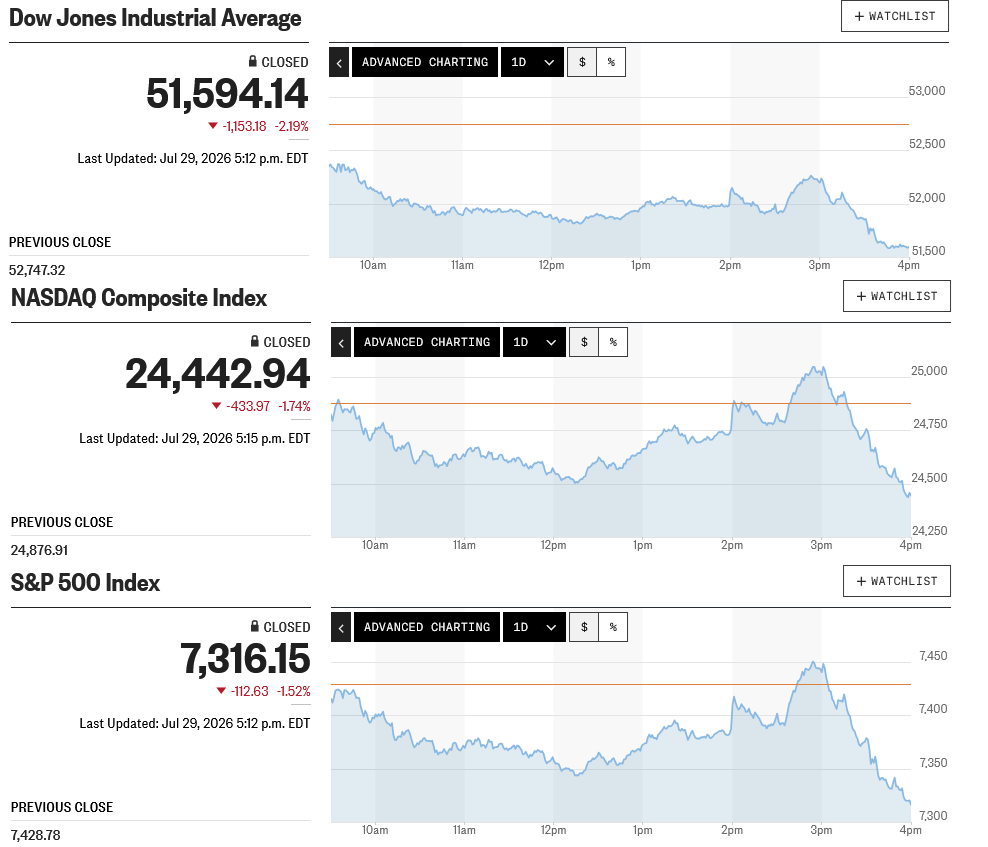The image size is (988, 847).
Task: Switch NASDAQ chart to percent view
Action: 613,342
